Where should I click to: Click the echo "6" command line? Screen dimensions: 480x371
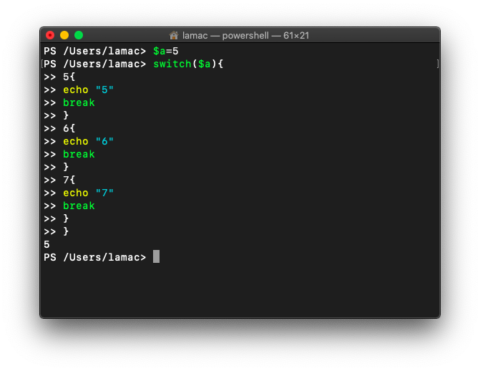tap(88, 141)
